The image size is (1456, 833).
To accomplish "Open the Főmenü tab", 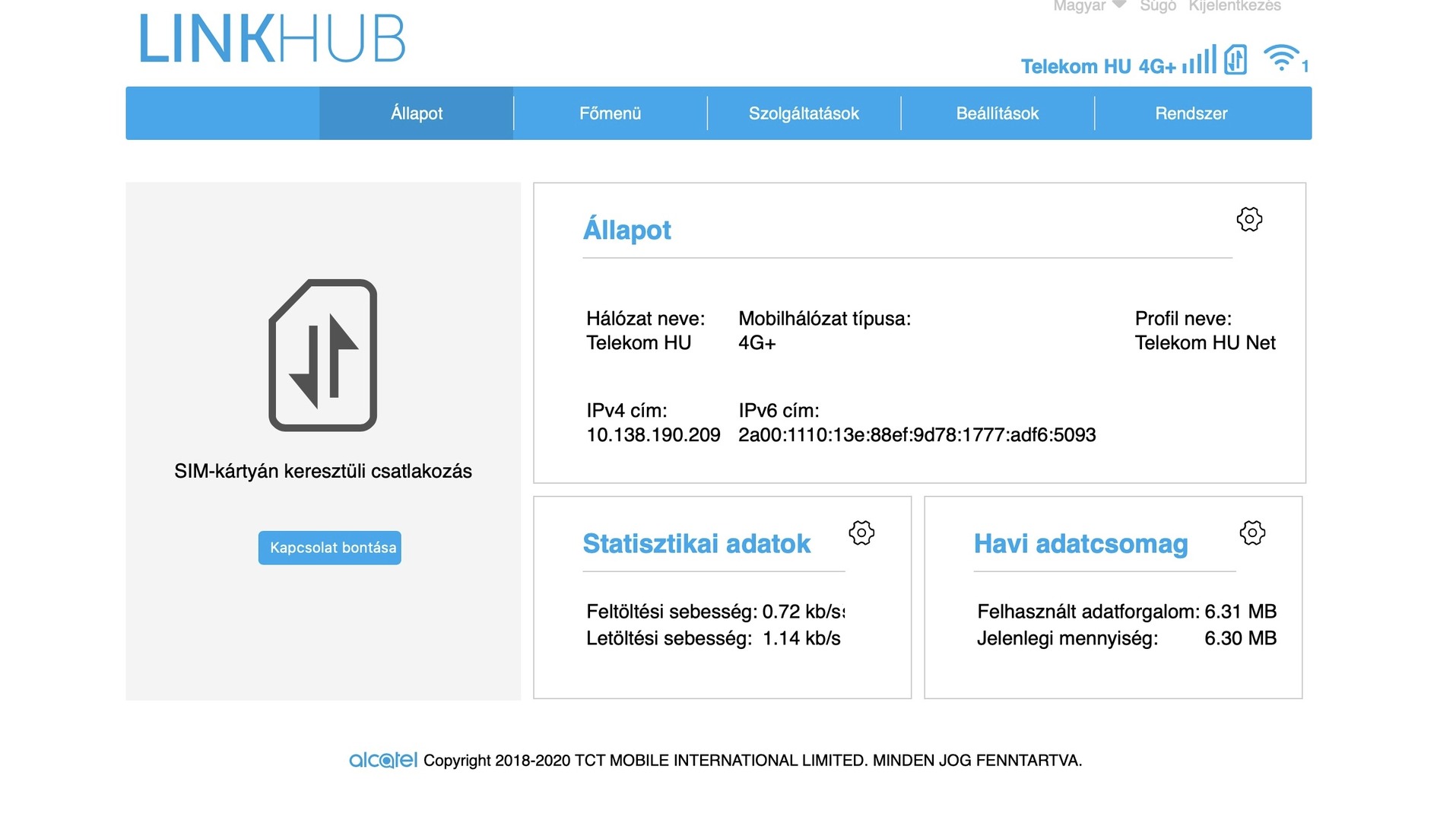I will click(611, 113).
